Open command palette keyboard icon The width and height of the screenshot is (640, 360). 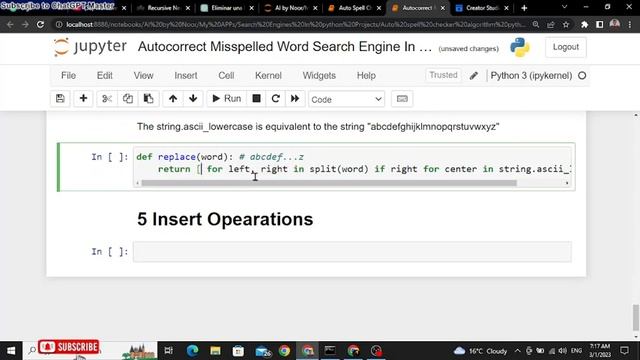tap(402, 99)
